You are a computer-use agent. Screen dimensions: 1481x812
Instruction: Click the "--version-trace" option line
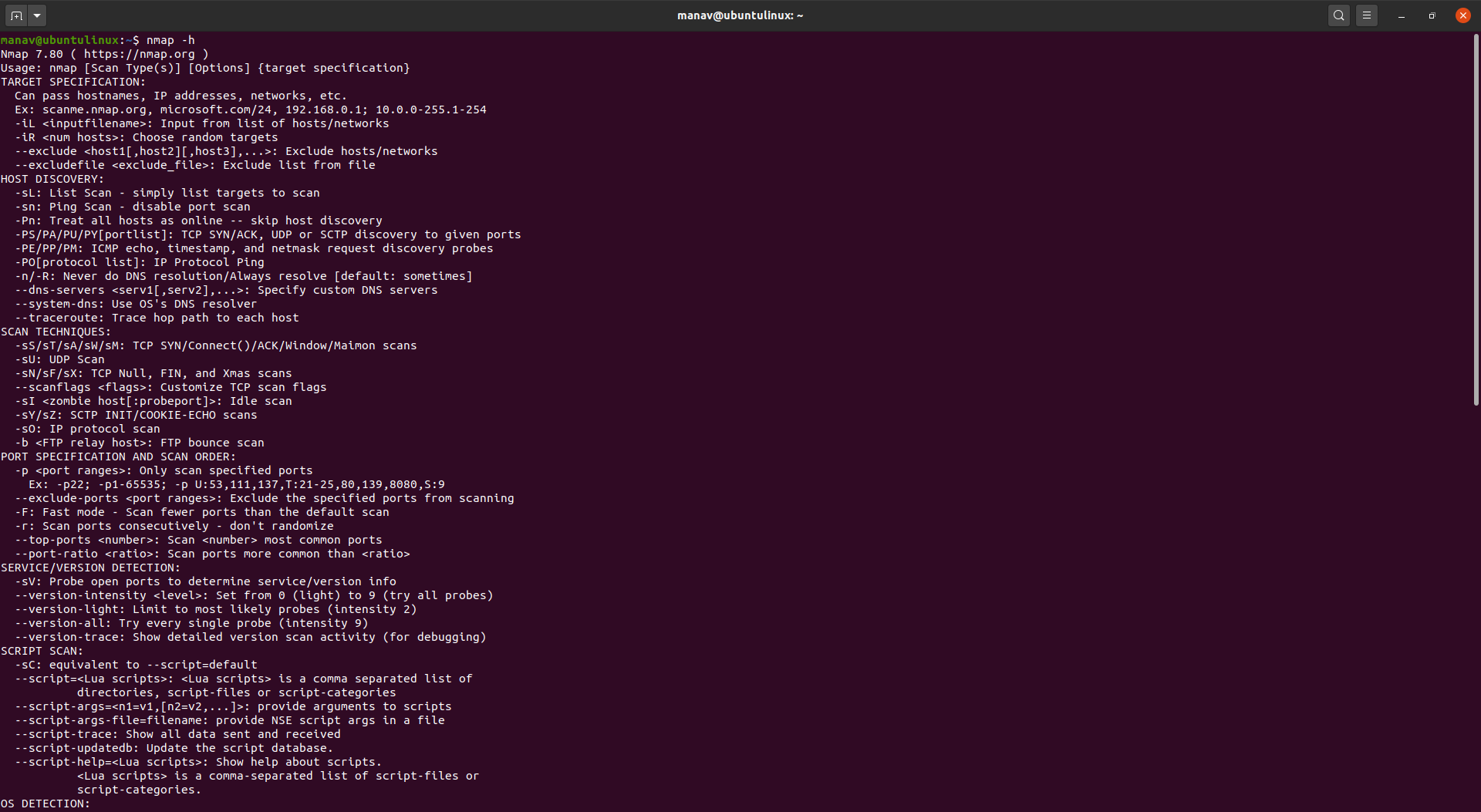pyautogui.click(x=251, y=637)
